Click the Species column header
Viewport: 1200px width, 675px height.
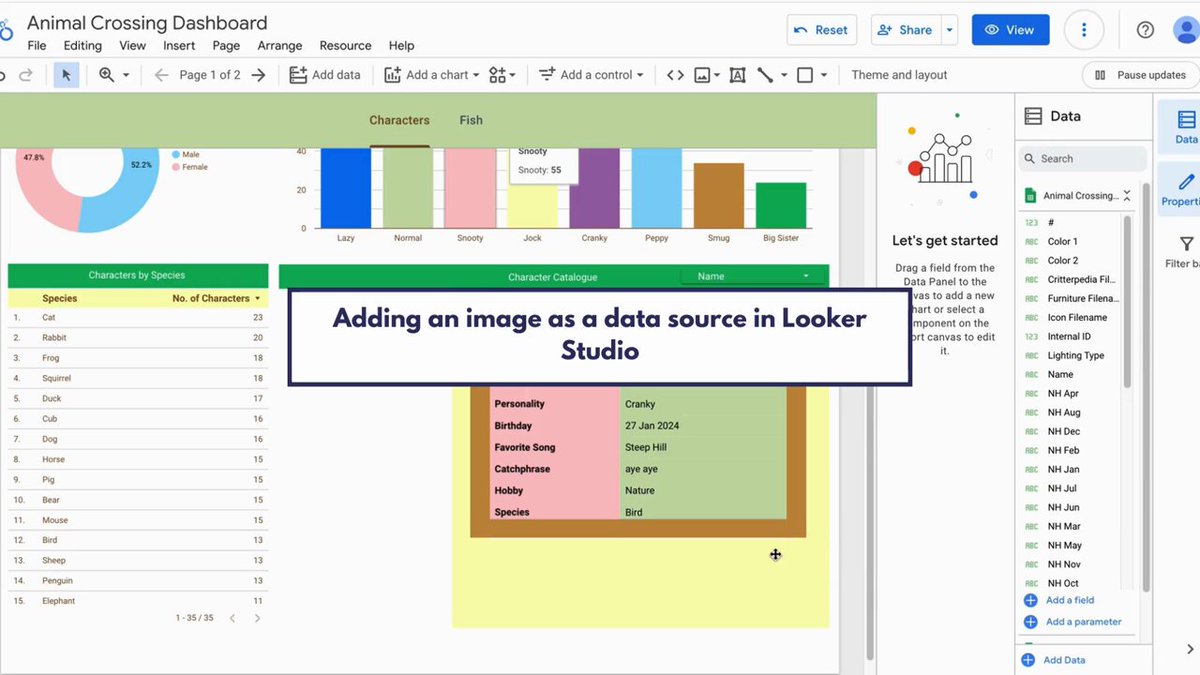click(x=59, y=298)
